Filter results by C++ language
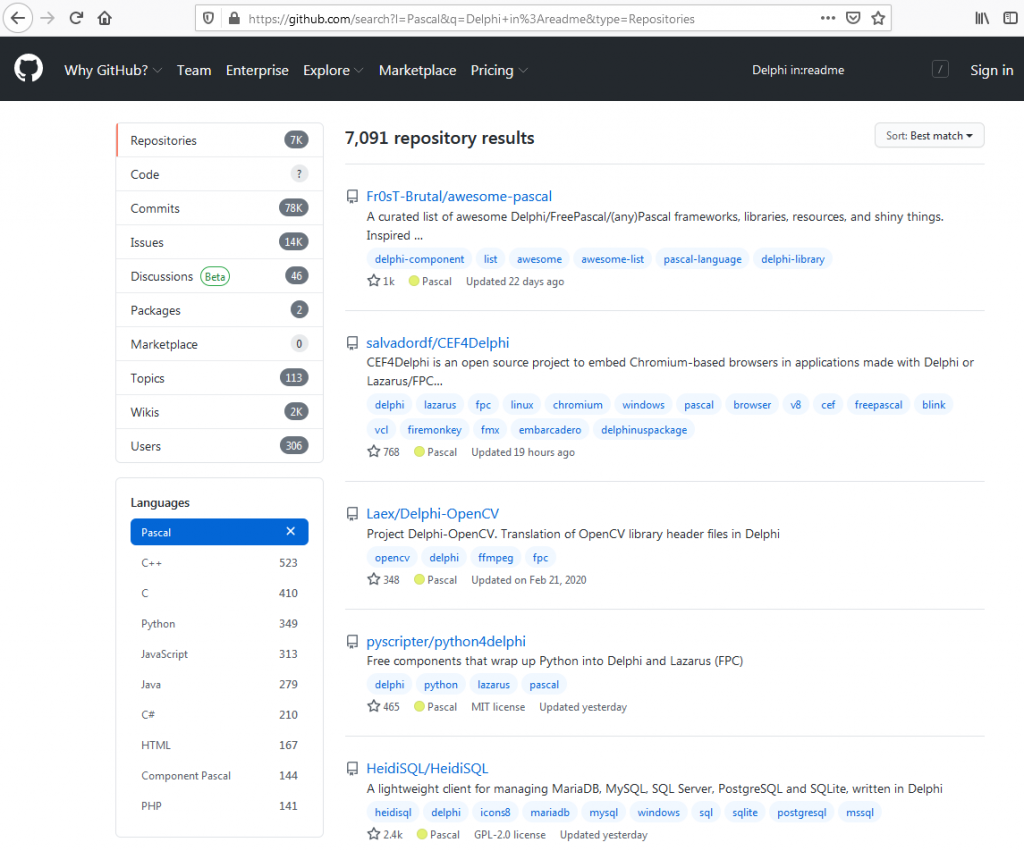 (x=219, y=563)
